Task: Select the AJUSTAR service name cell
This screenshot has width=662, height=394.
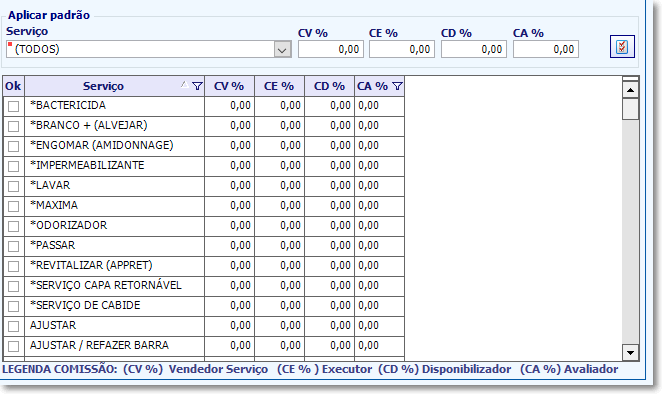Action: 115,326
